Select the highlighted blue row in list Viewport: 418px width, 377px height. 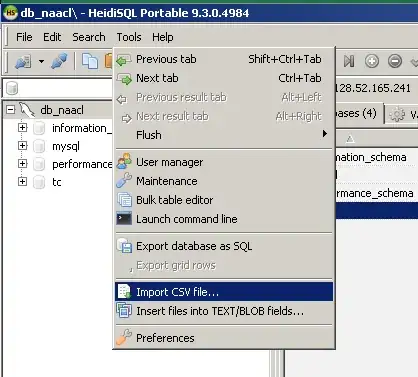click(376, 211)
